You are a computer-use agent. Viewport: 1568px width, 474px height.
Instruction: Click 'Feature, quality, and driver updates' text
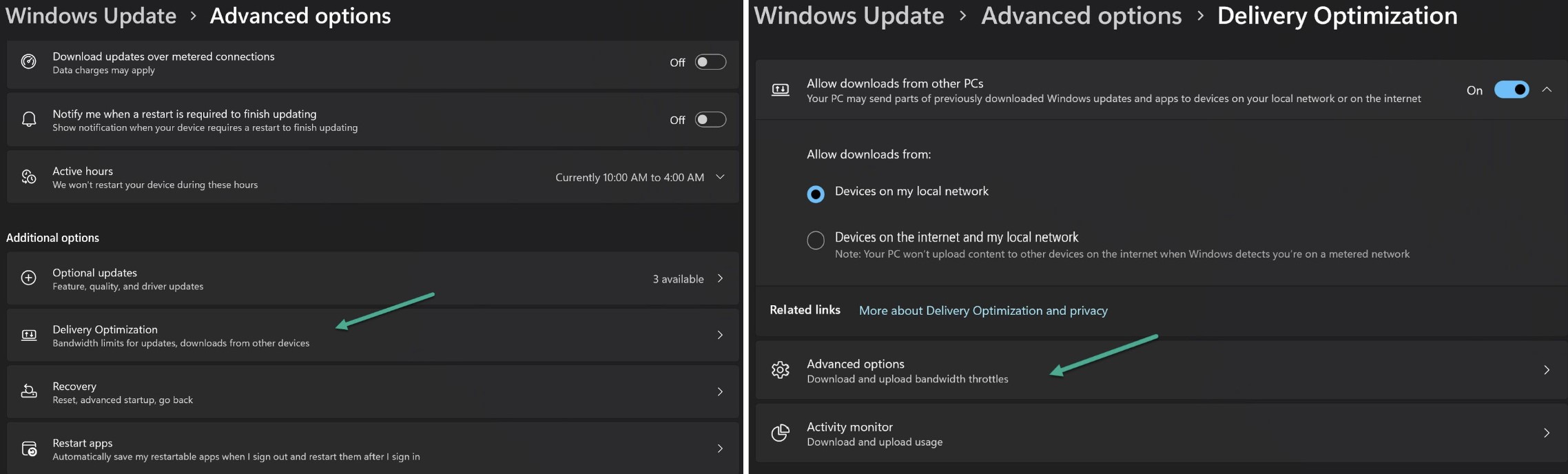coord(128,287)
